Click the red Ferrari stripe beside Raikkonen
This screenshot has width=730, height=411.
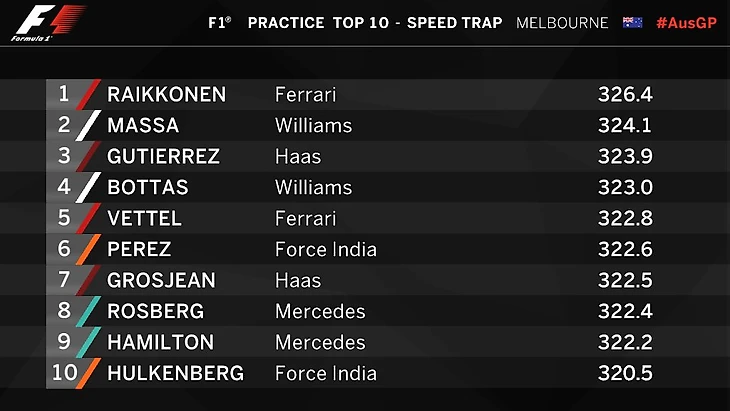click(89, 95)
